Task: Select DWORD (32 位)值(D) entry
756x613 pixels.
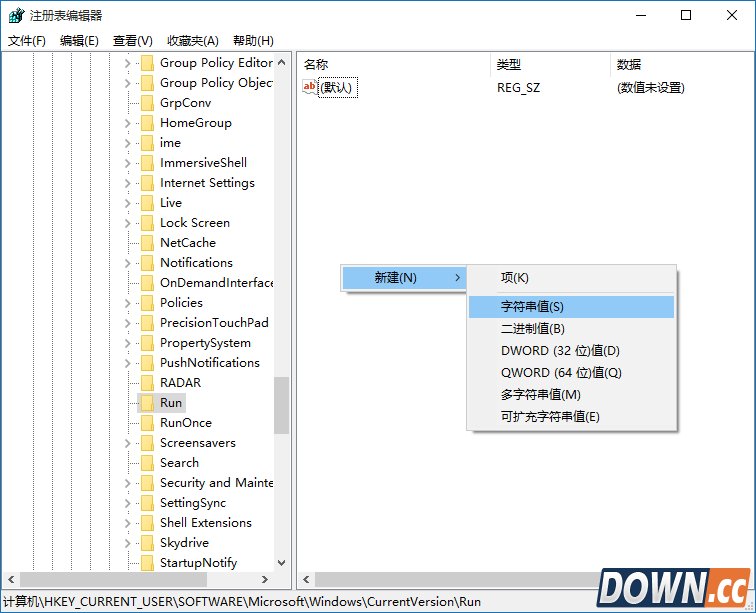Action: (x=571, y=351)
